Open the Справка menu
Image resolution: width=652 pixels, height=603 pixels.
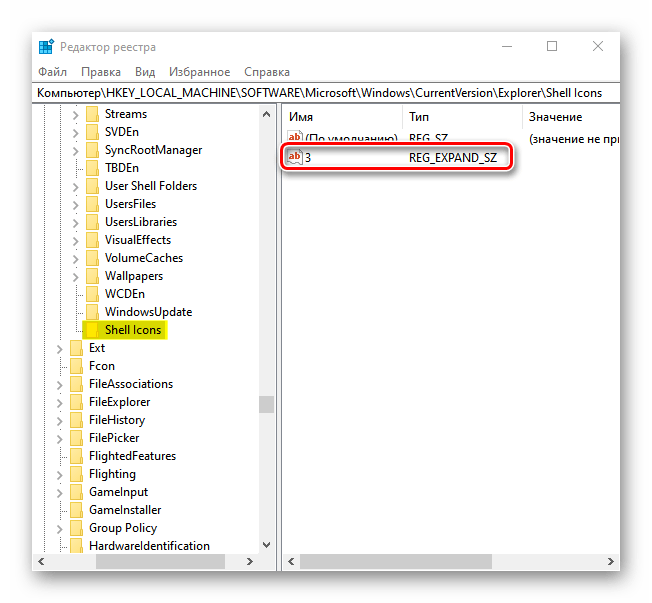(x=267, y=72)
